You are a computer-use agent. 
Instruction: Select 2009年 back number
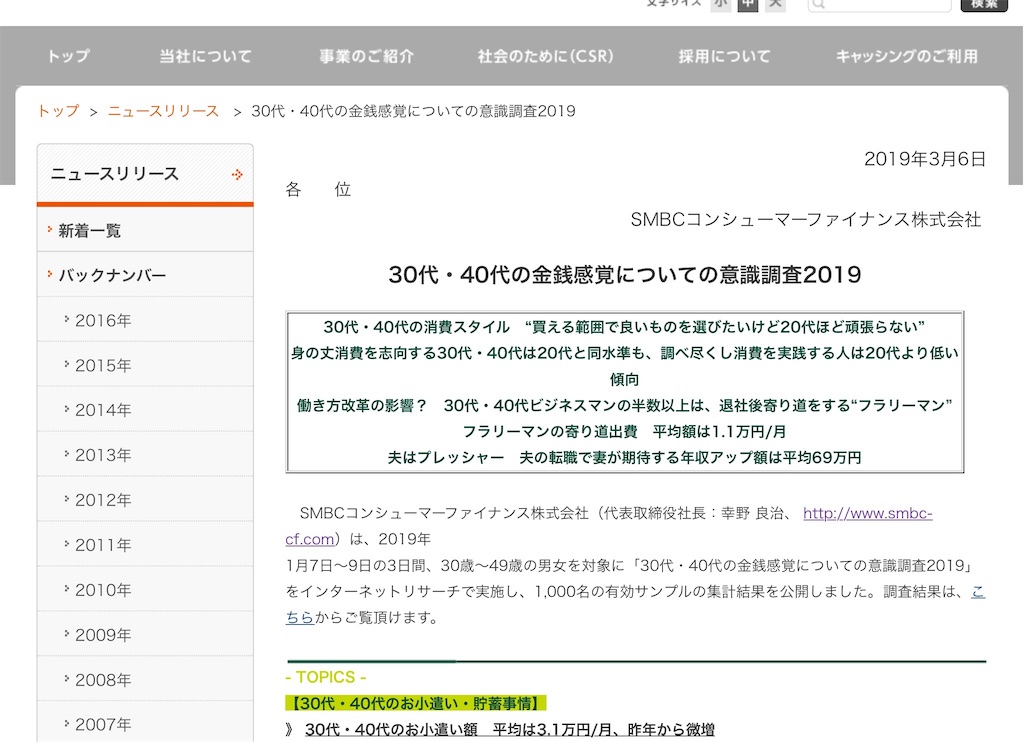[145, 635]
